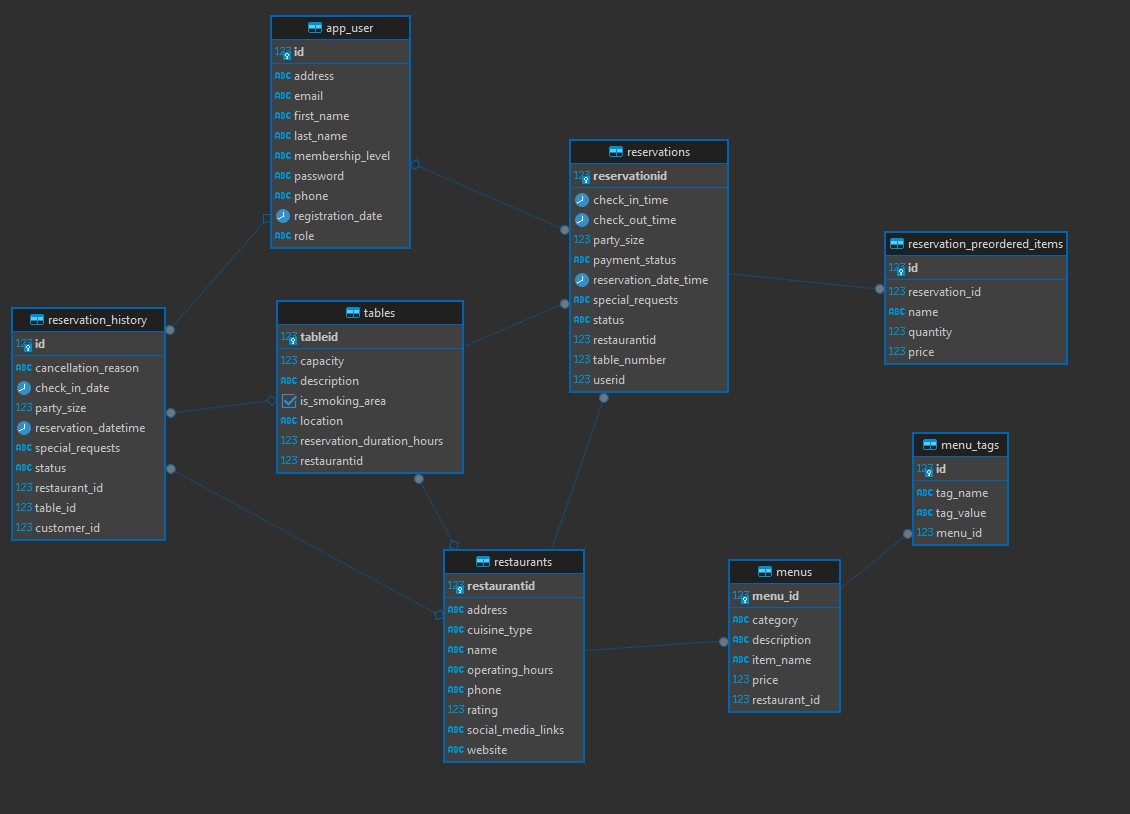Select the tag_value column in menu_tags
Screen dimensions: 1130x814
(960, 513)
